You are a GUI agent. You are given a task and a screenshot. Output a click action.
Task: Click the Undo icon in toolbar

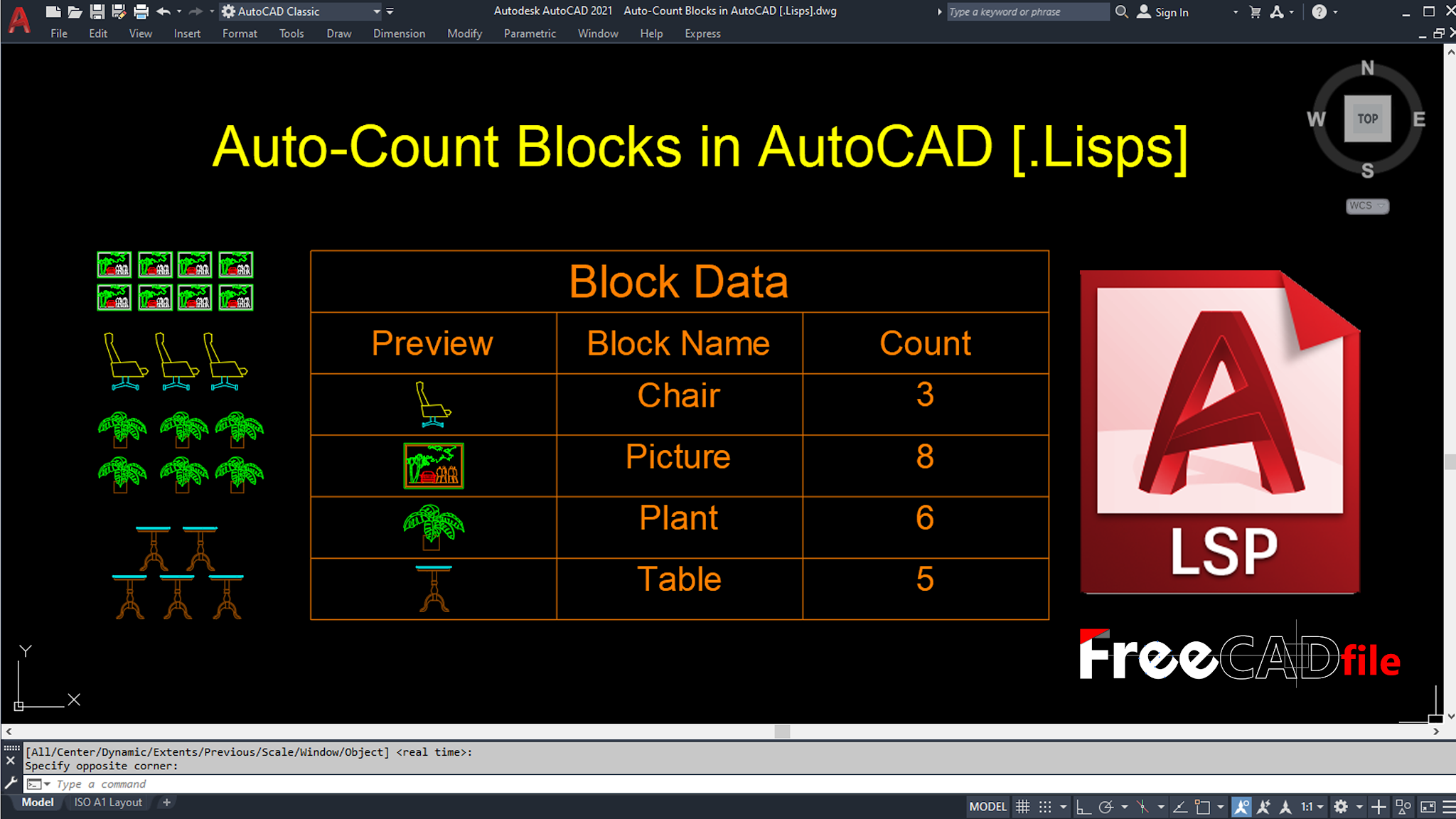[163, 11]
